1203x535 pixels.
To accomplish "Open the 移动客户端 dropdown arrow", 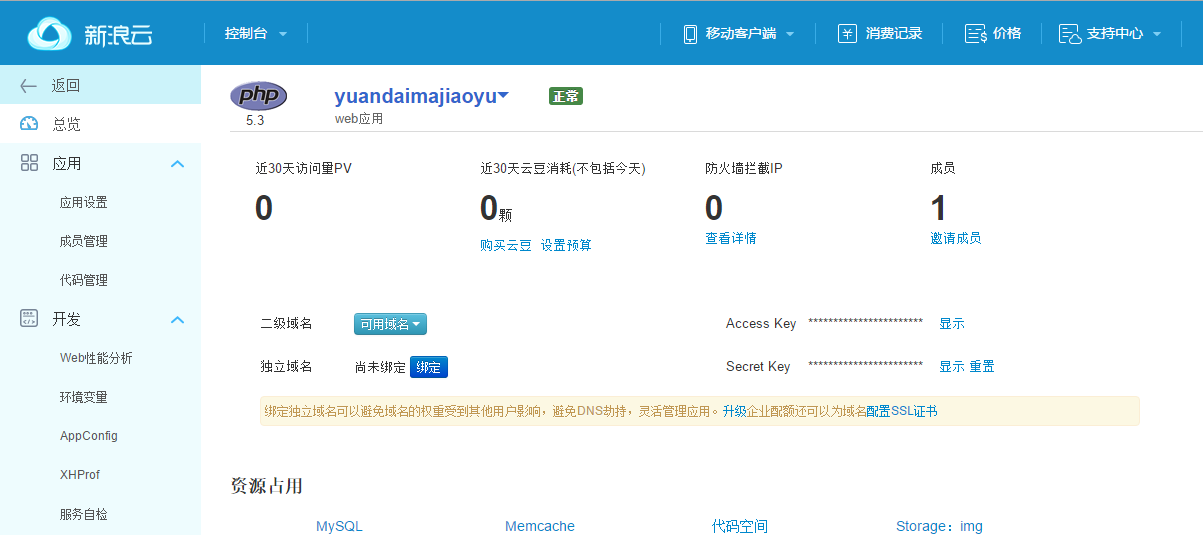I will (790, 34).
